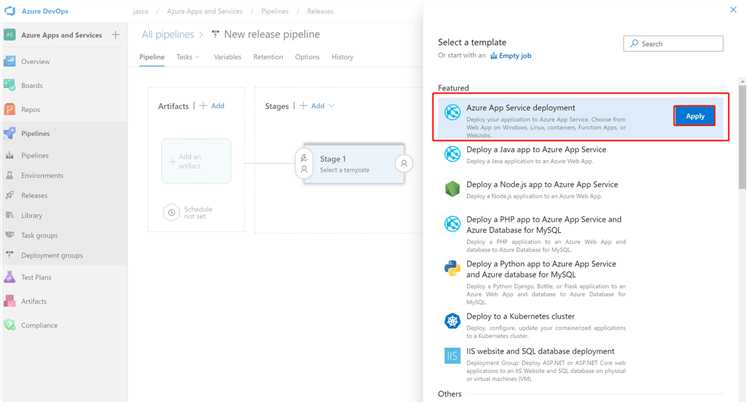Switch to the Pipeline tab

[152, 57]
